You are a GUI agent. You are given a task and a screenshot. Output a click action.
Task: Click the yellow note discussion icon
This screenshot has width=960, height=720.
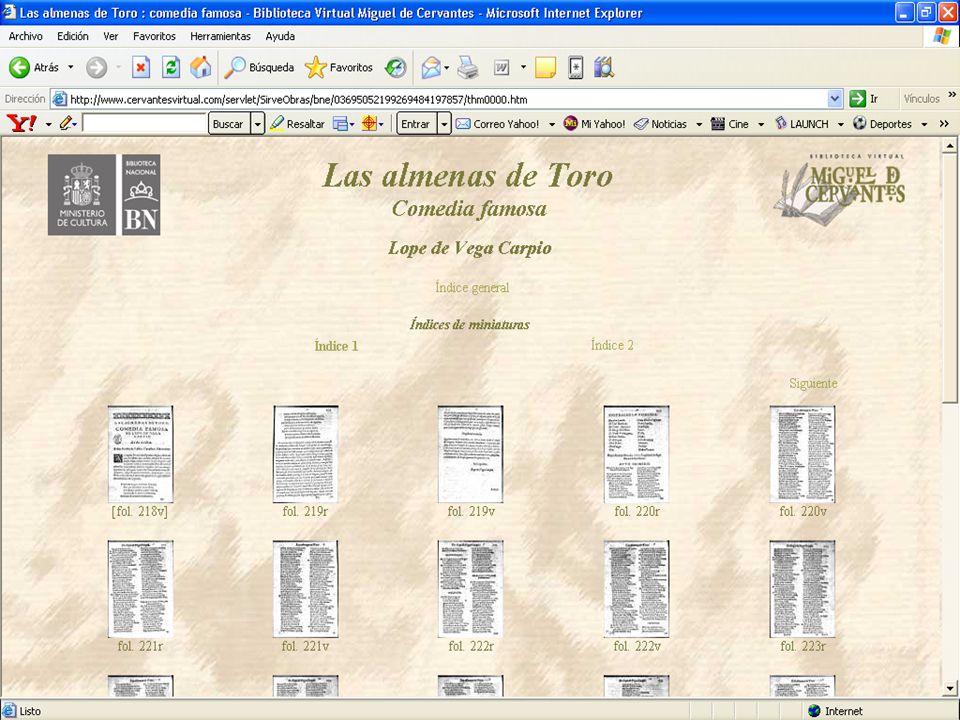point(545,67)
